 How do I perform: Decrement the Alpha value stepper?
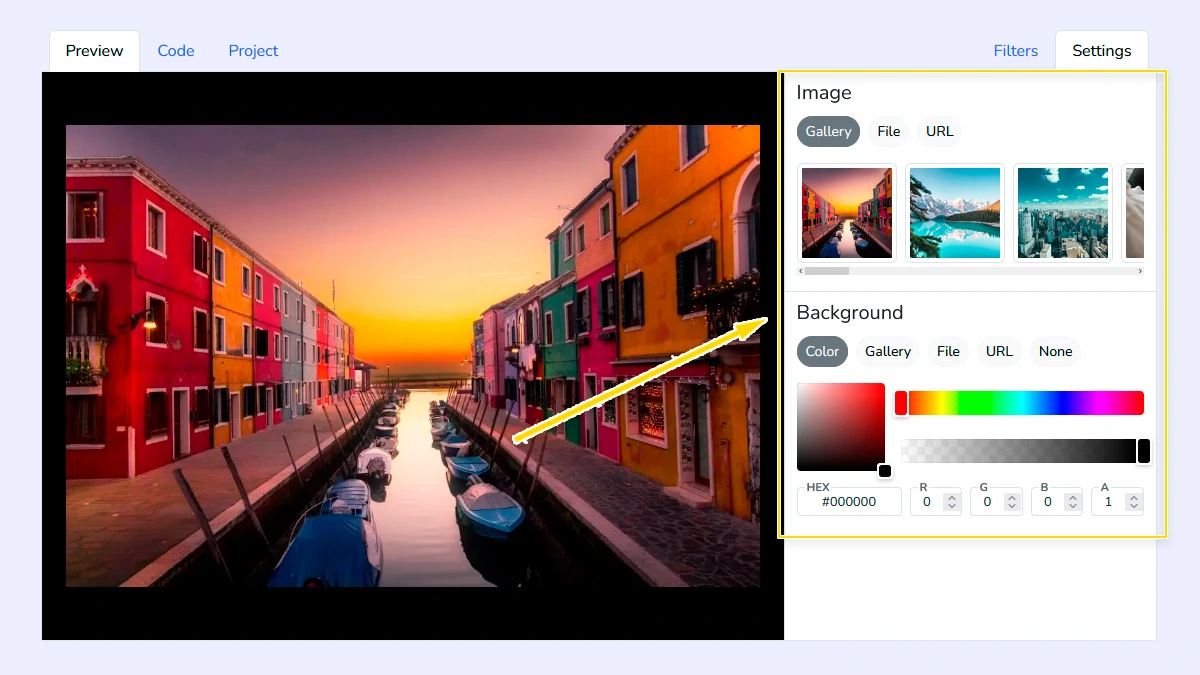pyautogui.click(x=1133, y=506)
